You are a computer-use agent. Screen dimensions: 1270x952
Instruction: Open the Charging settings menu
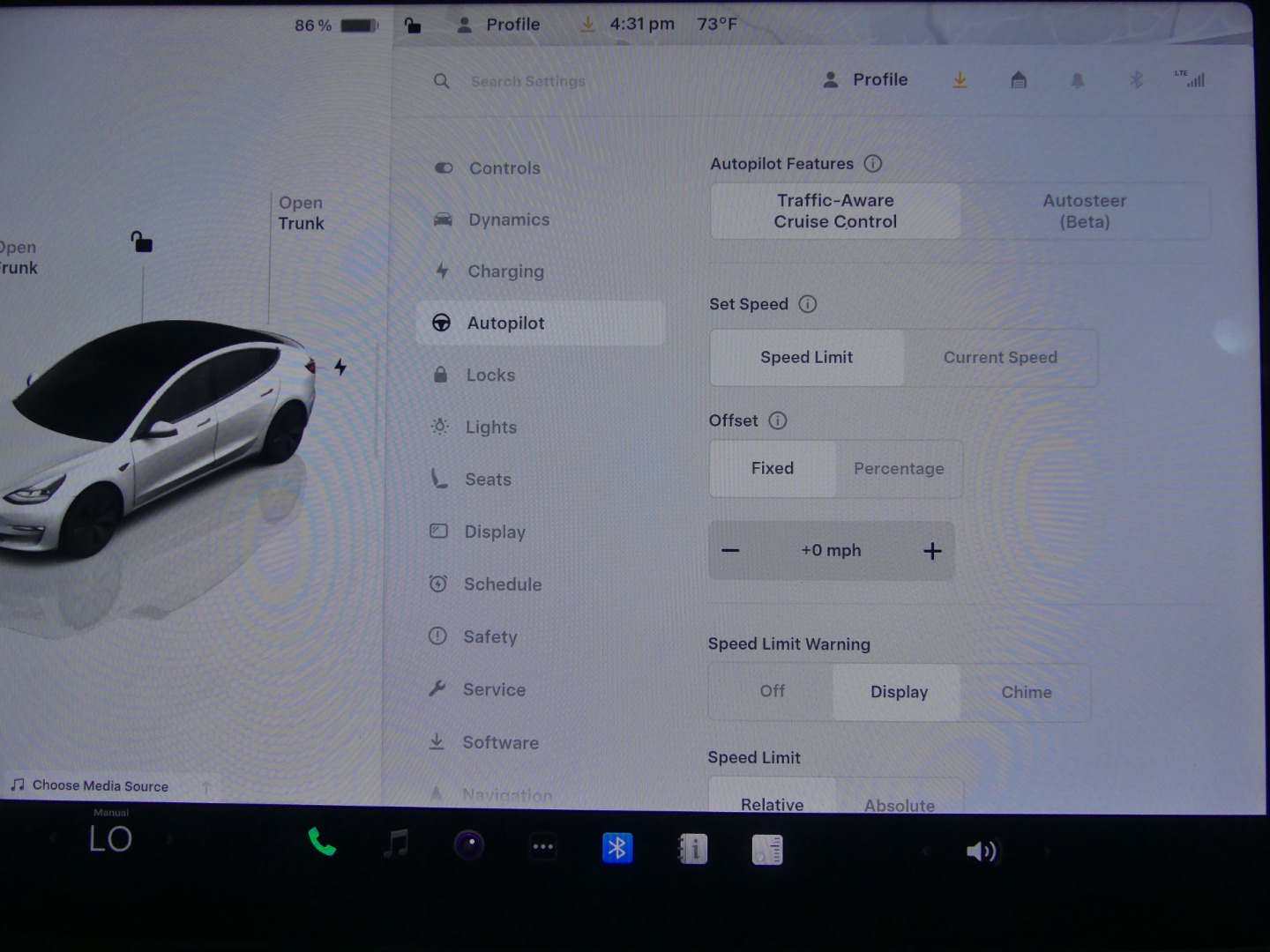pos(505,271)
